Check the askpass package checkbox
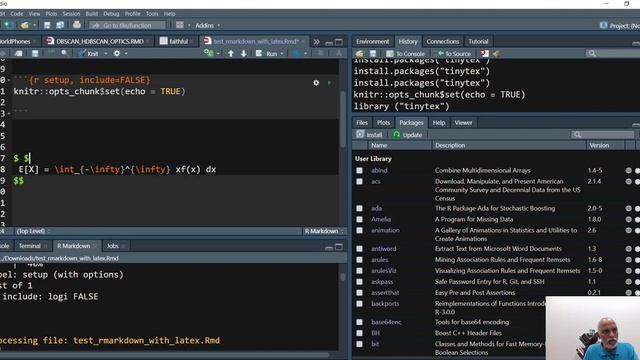The height and width of the screenshot is (360, 640). coord(359,282)
